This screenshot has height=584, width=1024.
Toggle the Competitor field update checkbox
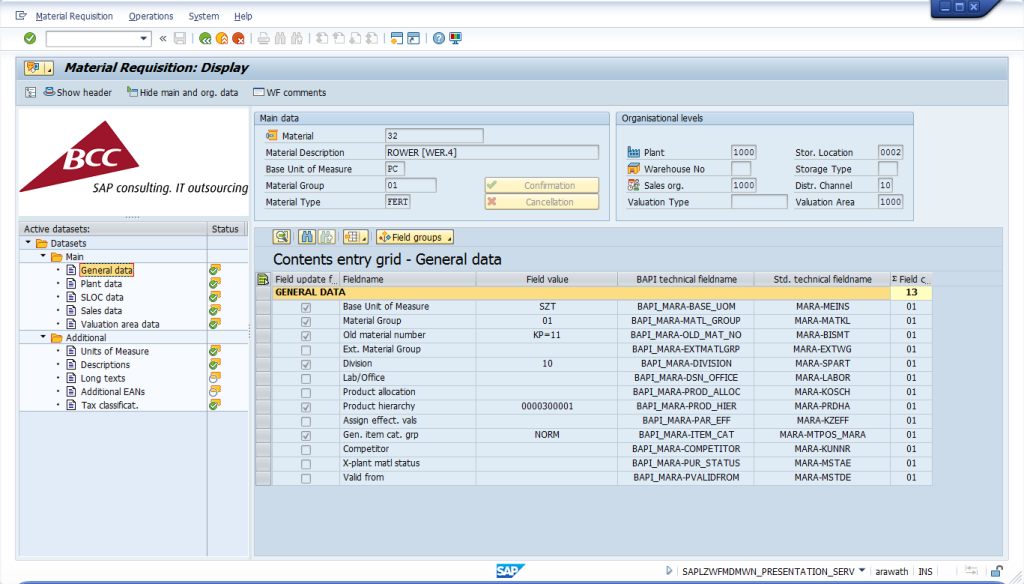click(x=306, y=450)
